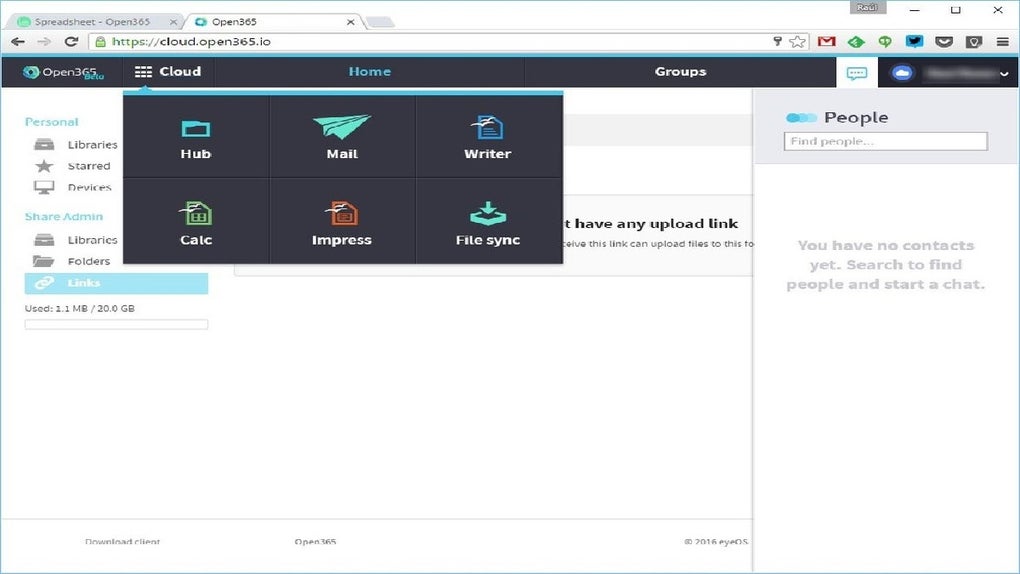The image size is (1020, 574).
Task: Click the user avatar cloud icon
Action: click(x=902, y=73)
